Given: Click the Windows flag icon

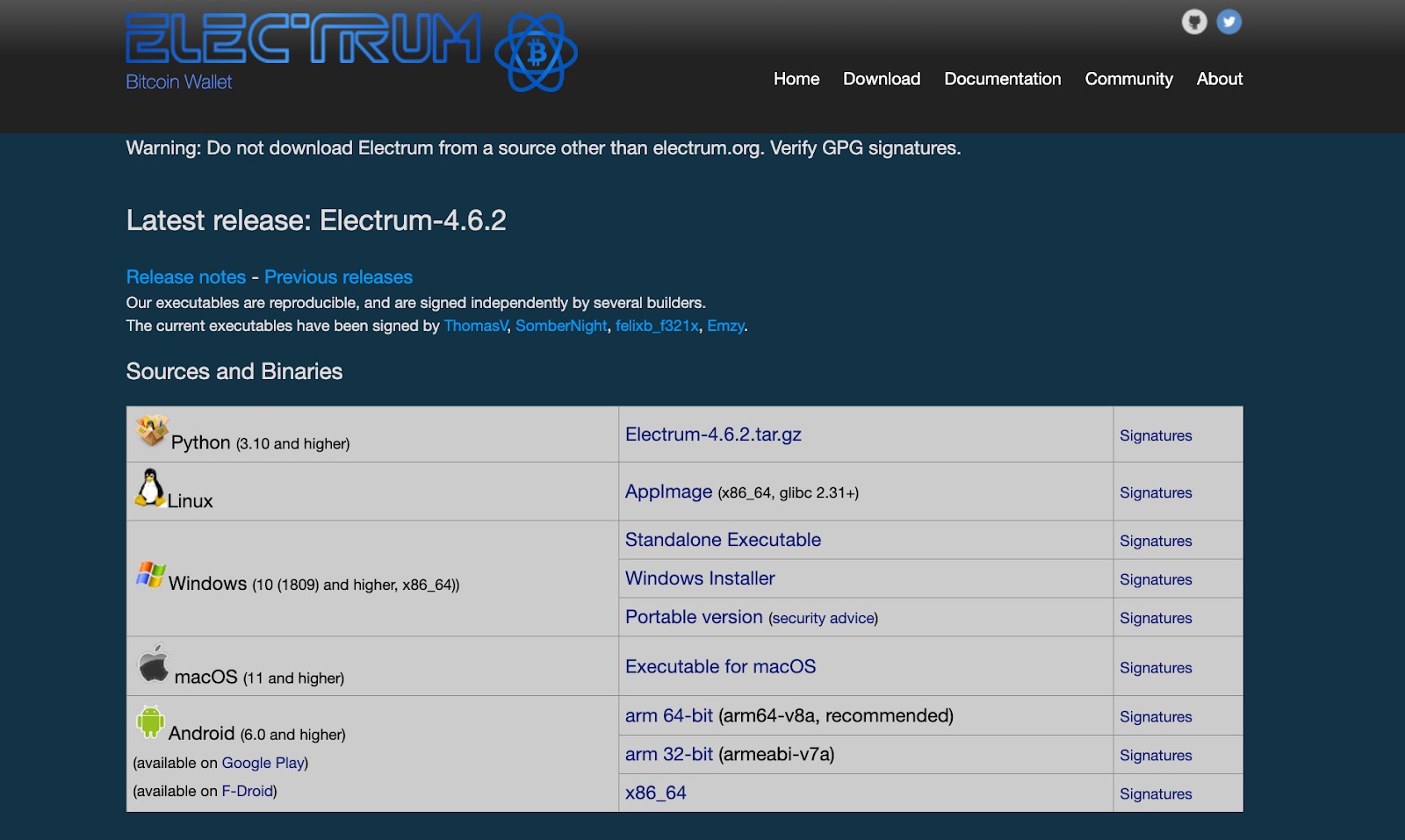Looking at the screenshot, I should [x=151, y=575].
